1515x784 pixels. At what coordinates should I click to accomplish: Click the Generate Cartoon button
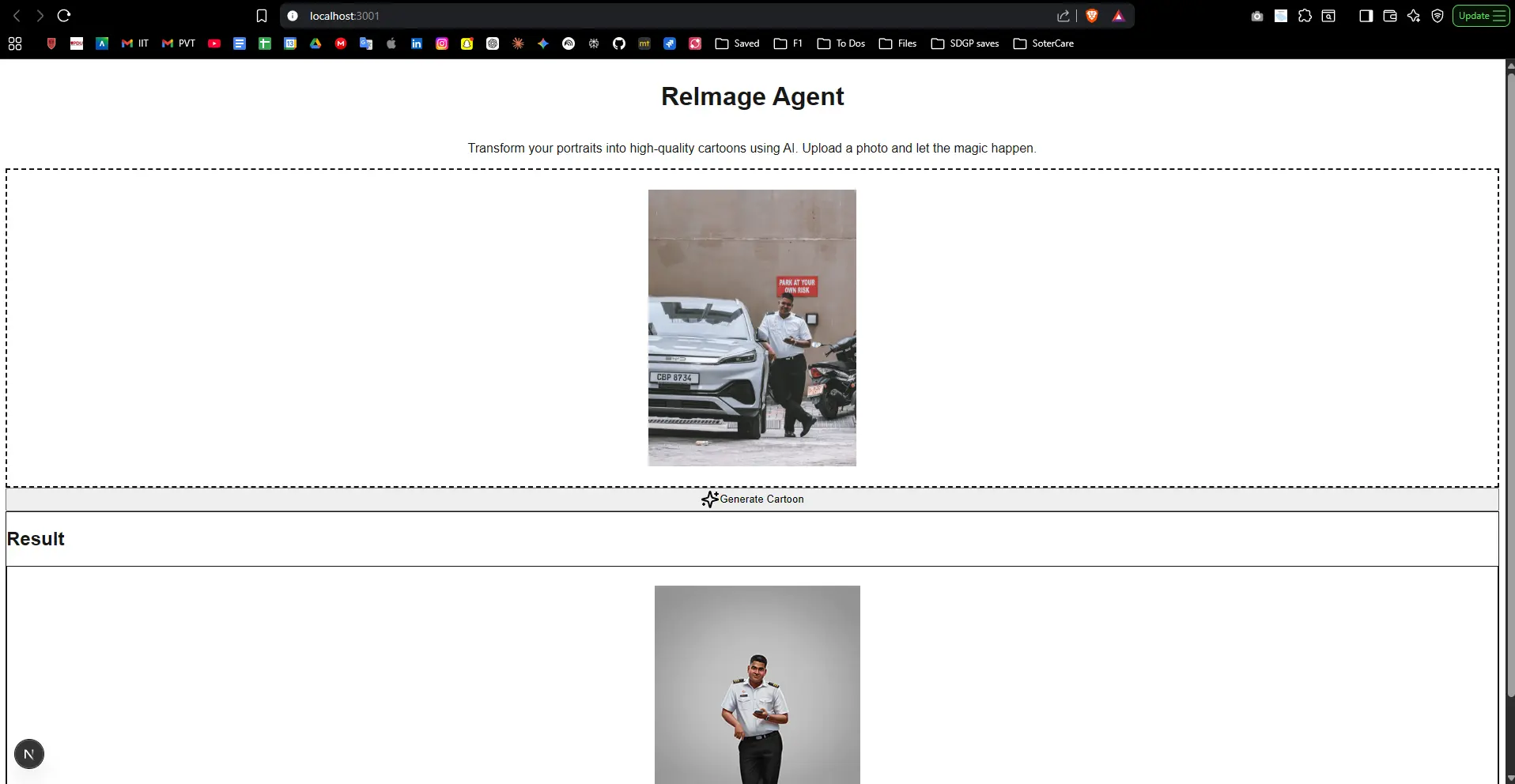[x=752, y=499]
